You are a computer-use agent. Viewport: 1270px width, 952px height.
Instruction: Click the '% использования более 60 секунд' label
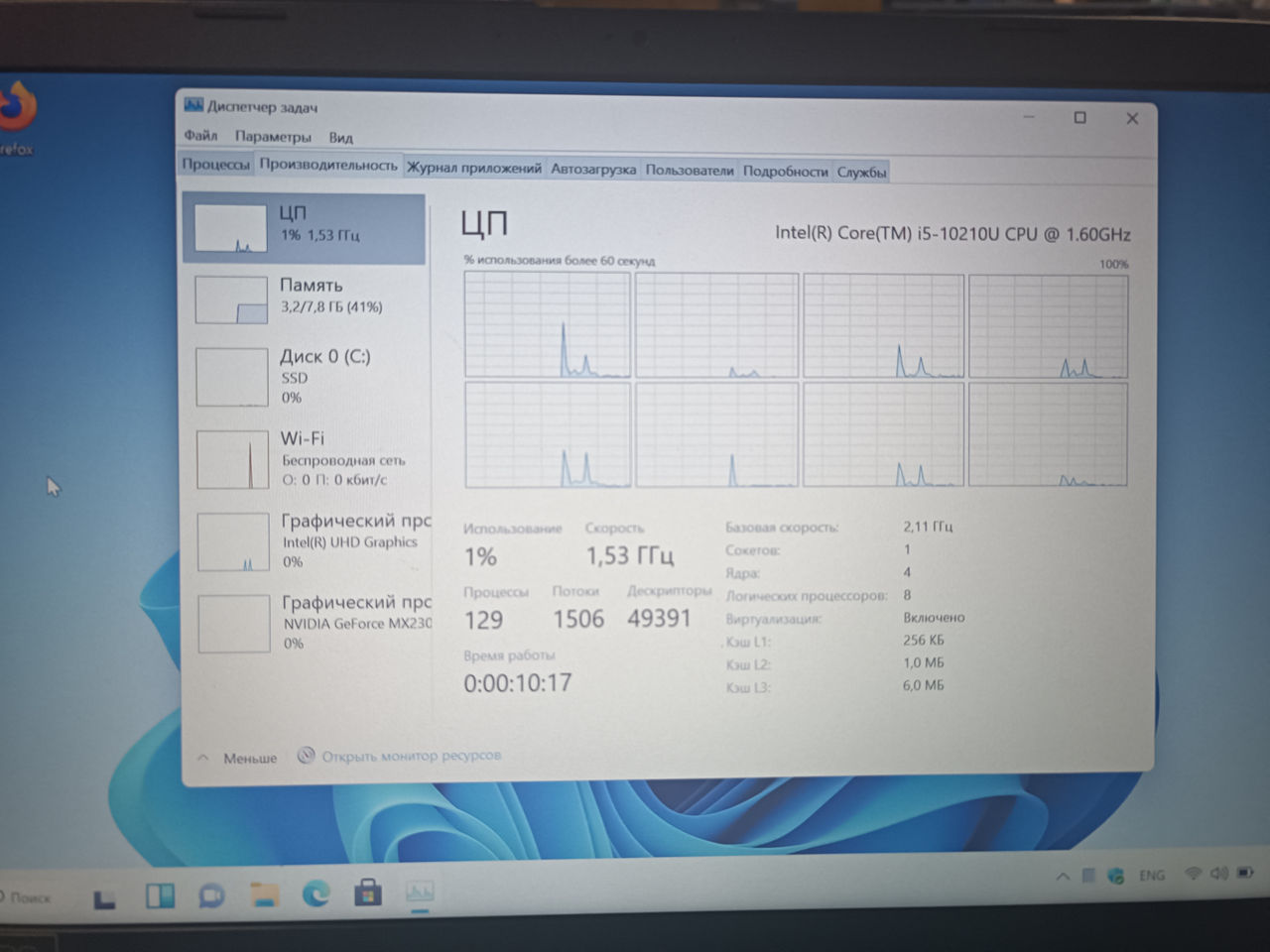pos(559,261)
